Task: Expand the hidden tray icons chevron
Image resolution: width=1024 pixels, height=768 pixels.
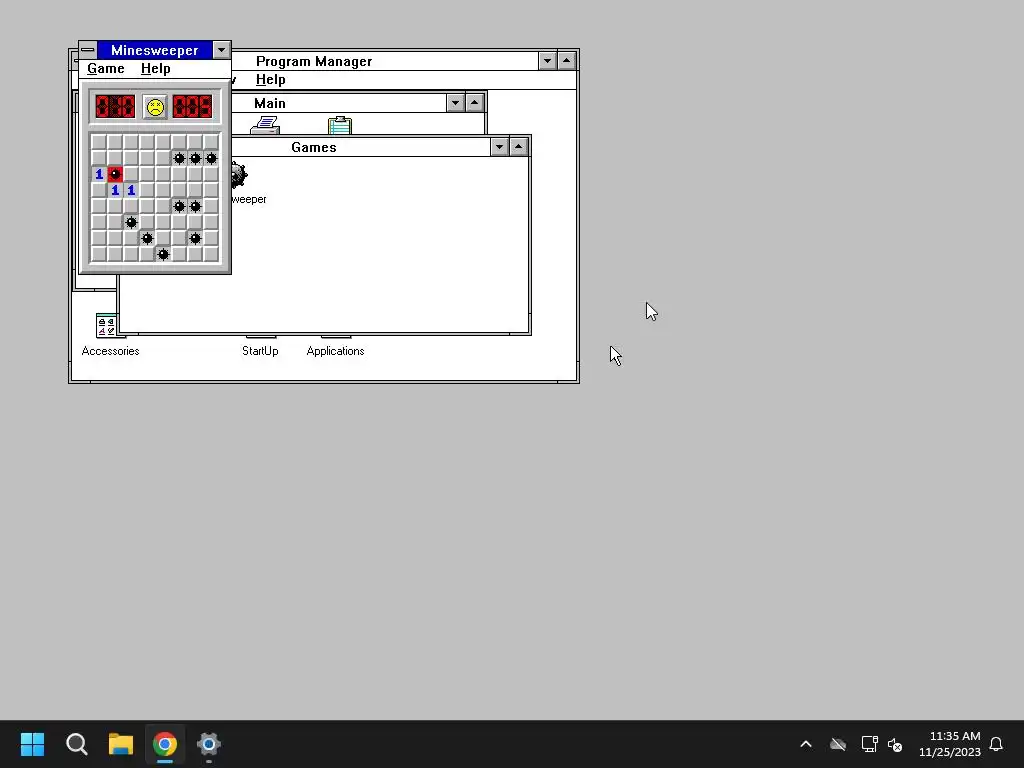Action: tap(806, 744)
